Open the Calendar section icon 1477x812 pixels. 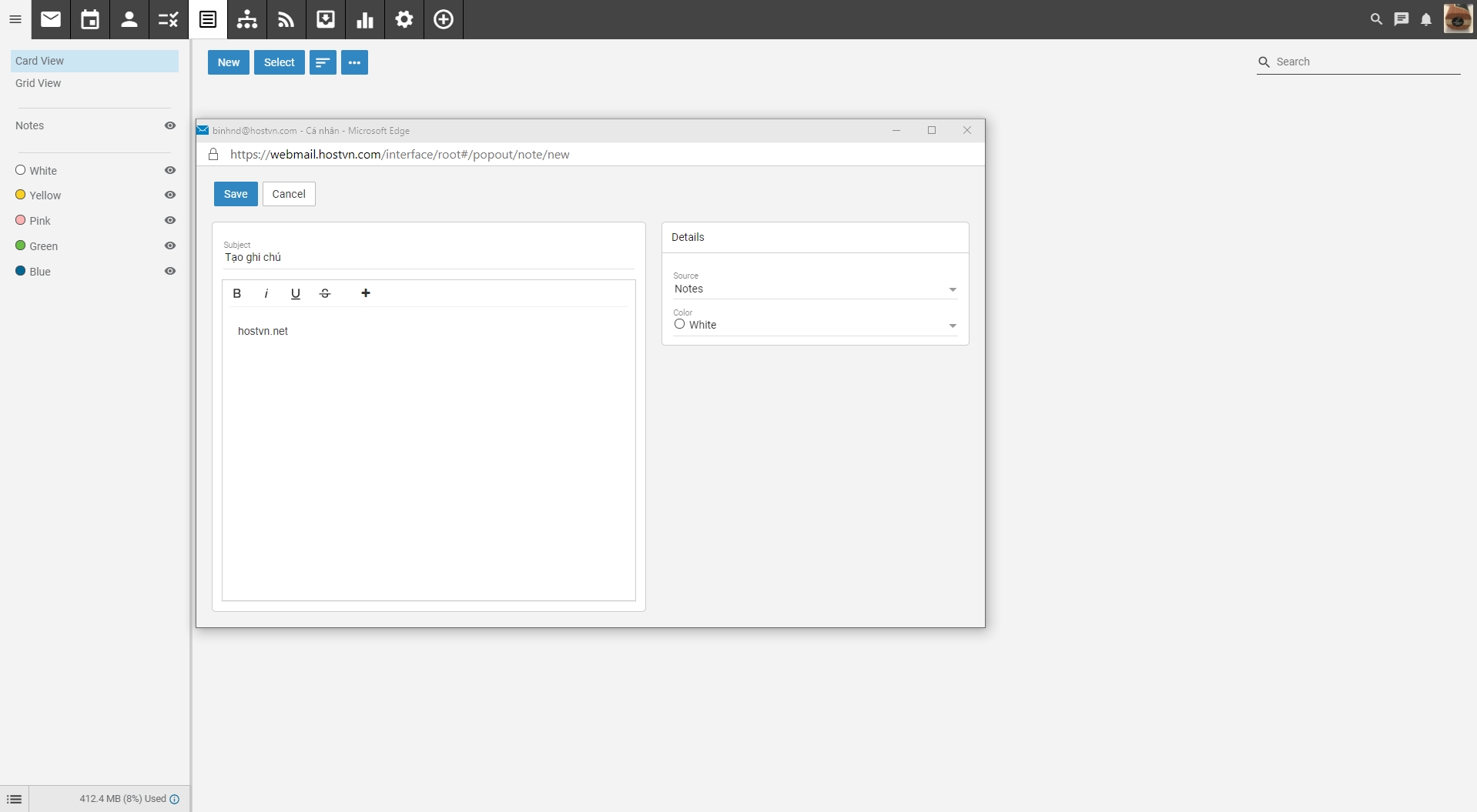(x=90, y=19)
